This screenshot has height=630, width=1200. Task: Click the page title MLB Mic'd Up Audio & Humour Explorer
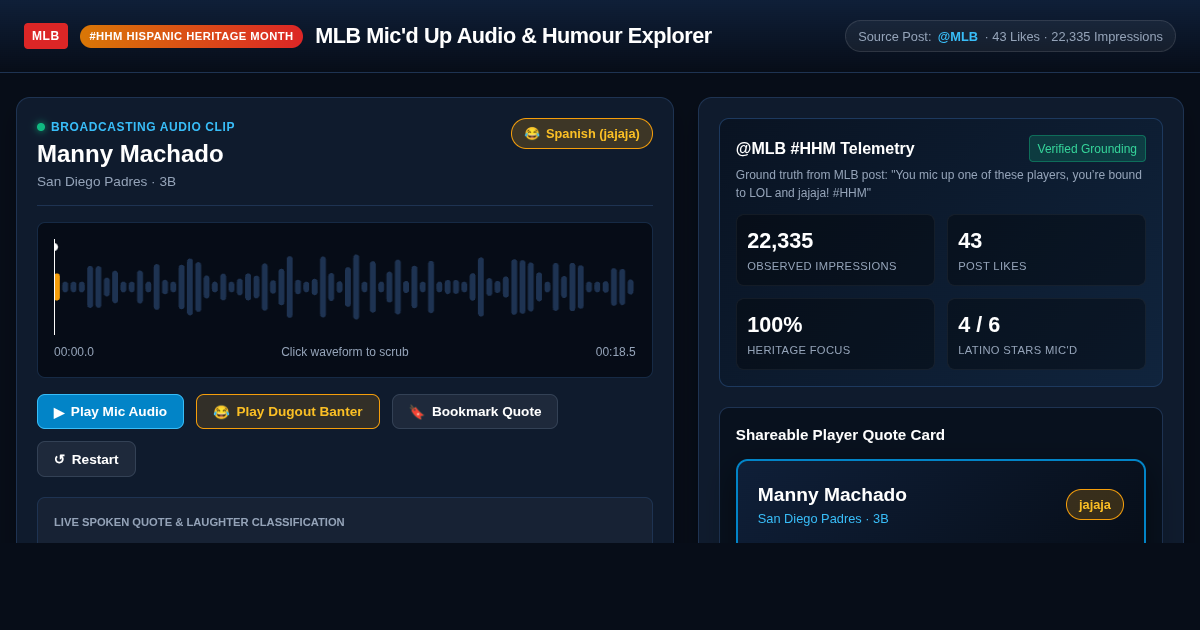[513, 36]
